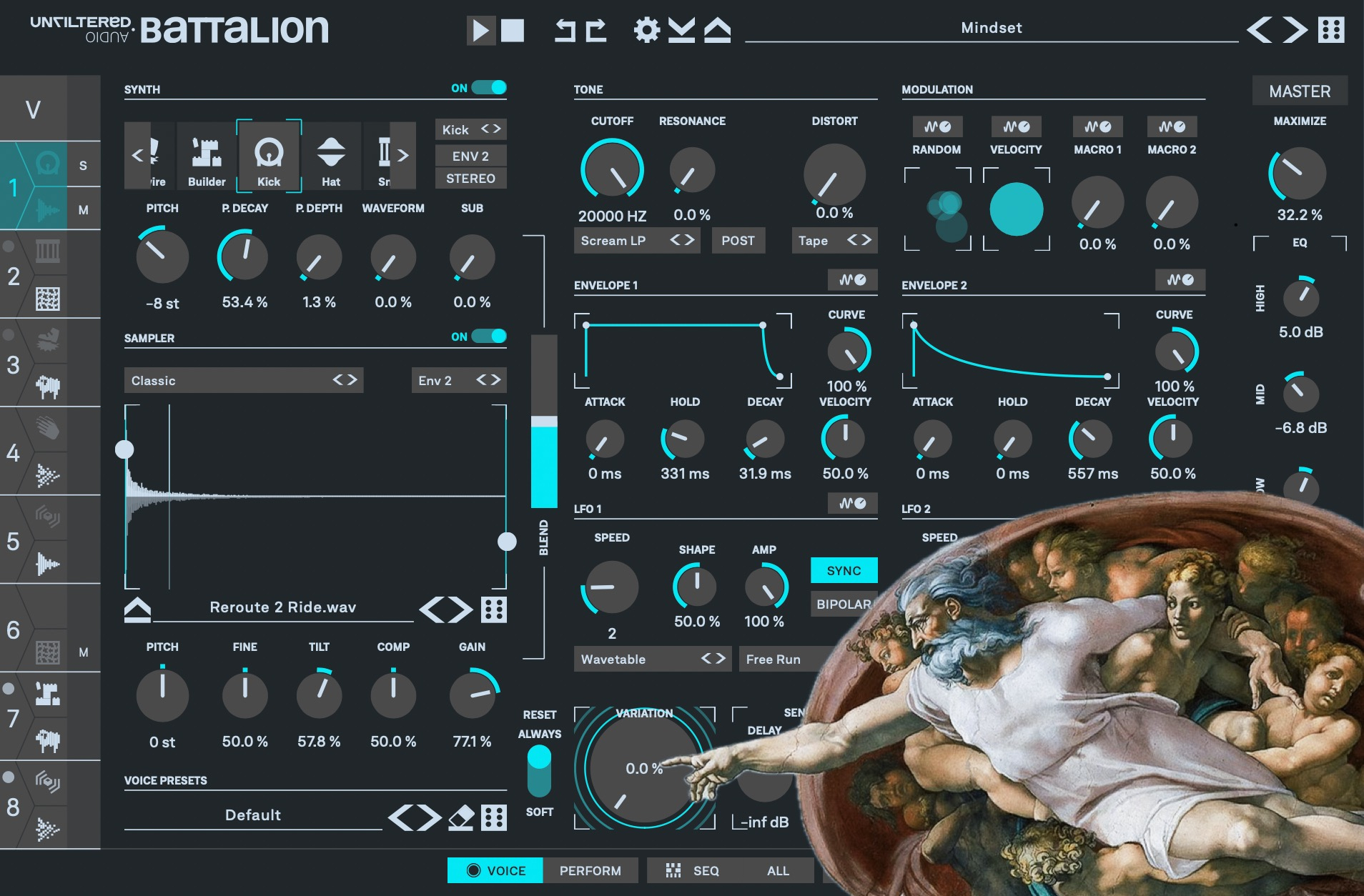Click the synth/sampler BLEND slider
Screen dimensions: 1364x896
pos(544,422)
